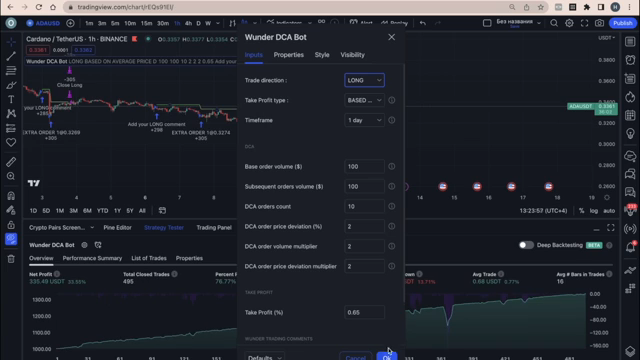Show info for Timeframe setting

click(391, 120)
